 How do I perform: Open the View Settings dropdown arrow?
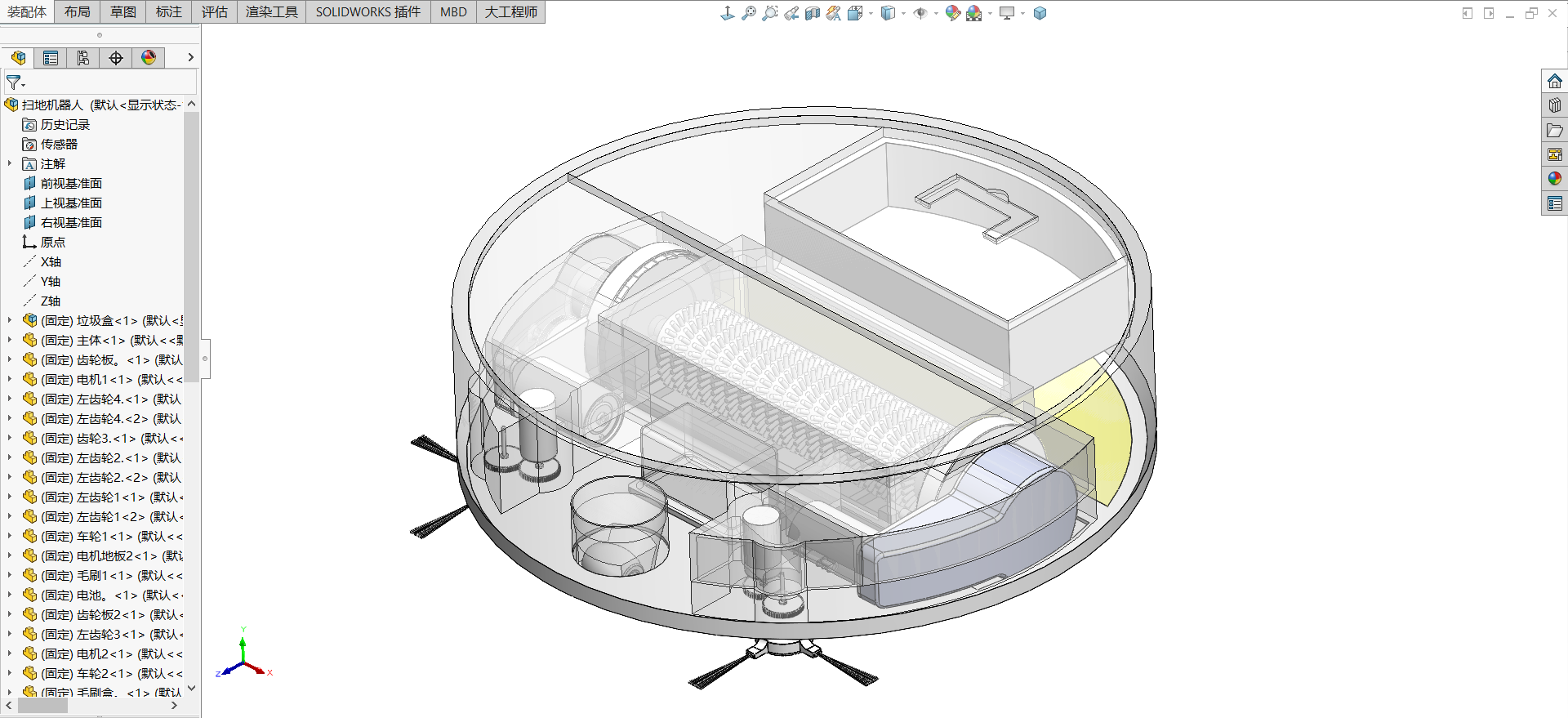coord(1022,13)
